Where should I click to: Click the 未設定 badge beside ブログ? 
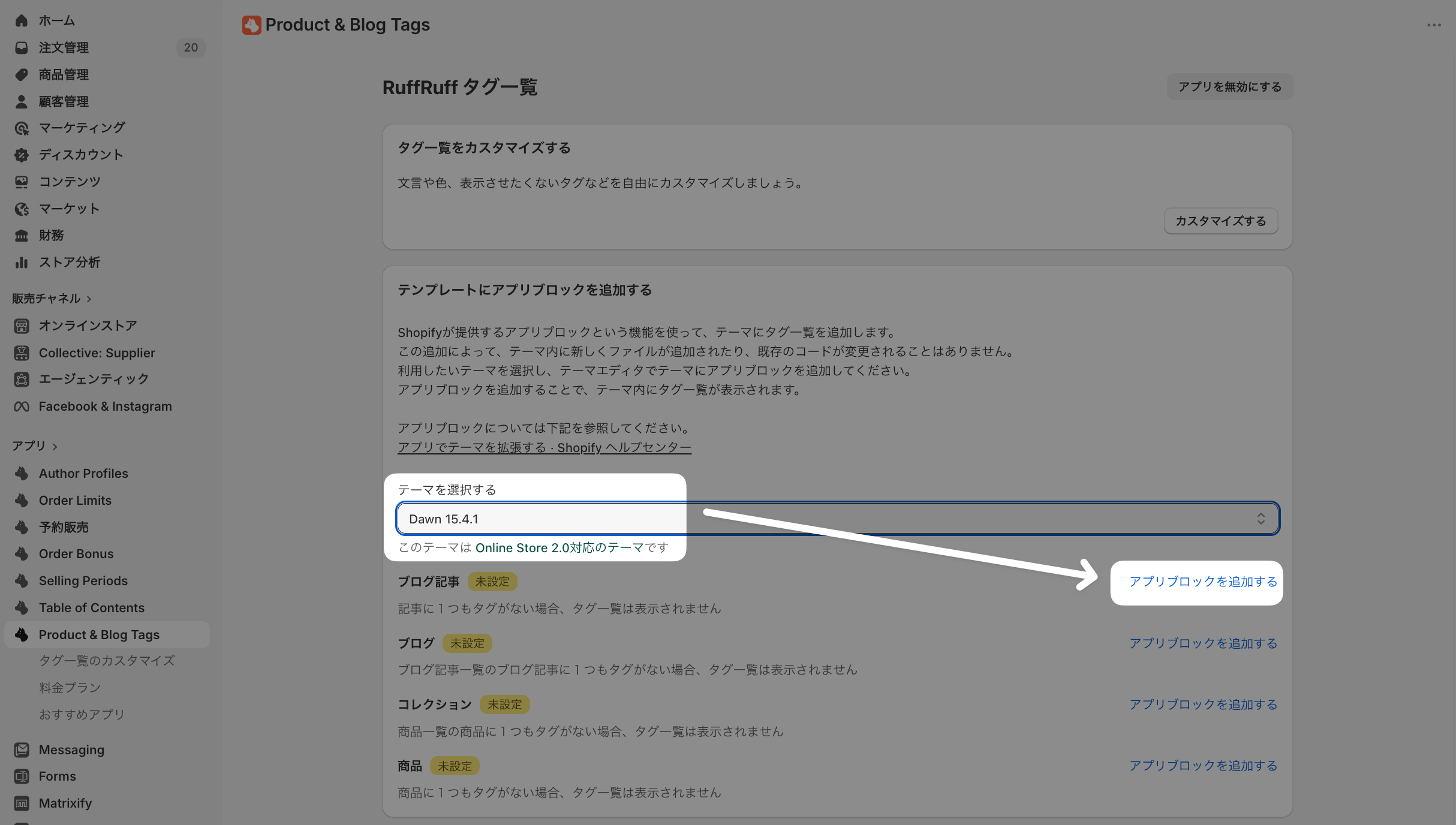click(x=467, y=643)
